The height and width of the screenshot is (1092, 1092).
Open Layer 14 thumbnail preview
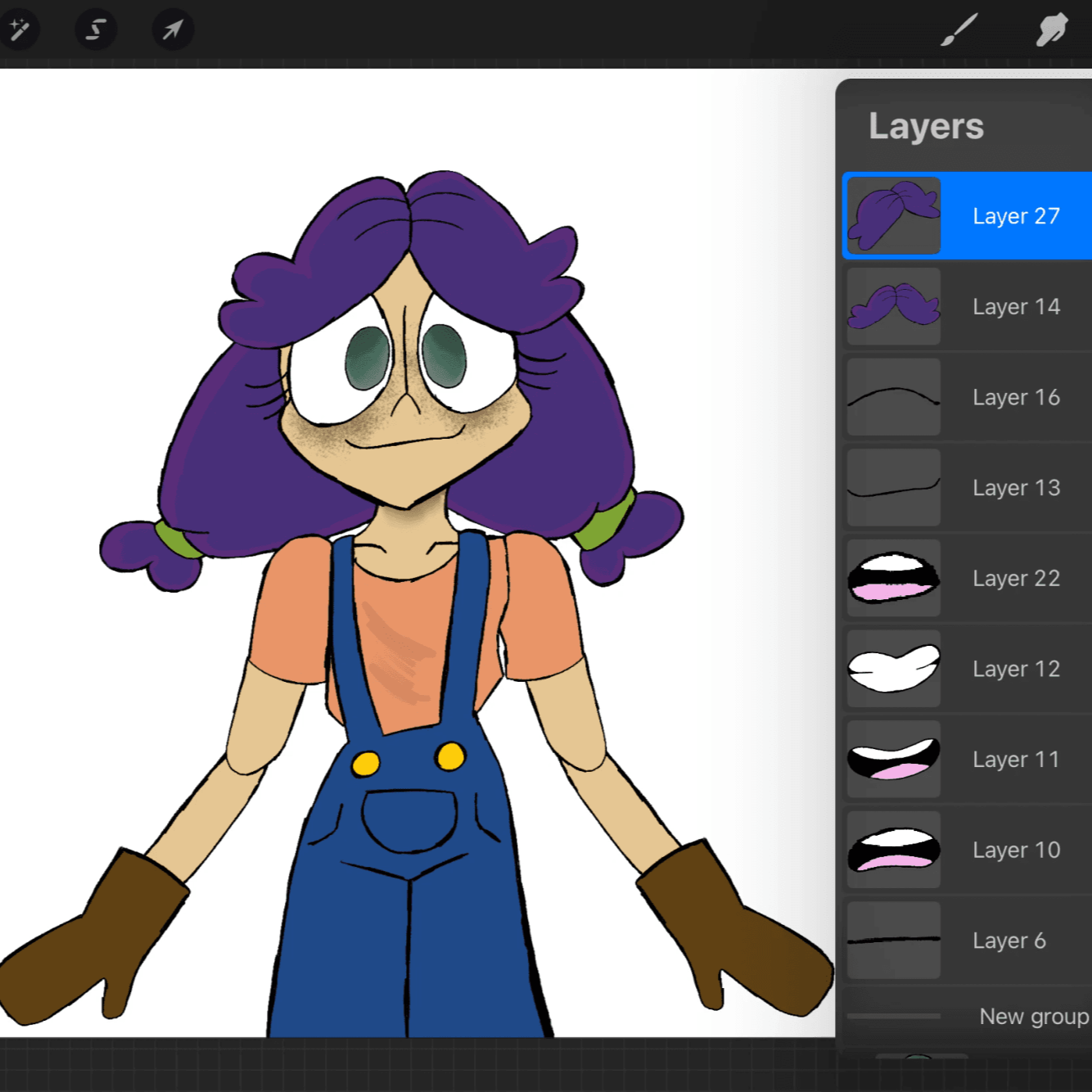click(x=894, y=306)
